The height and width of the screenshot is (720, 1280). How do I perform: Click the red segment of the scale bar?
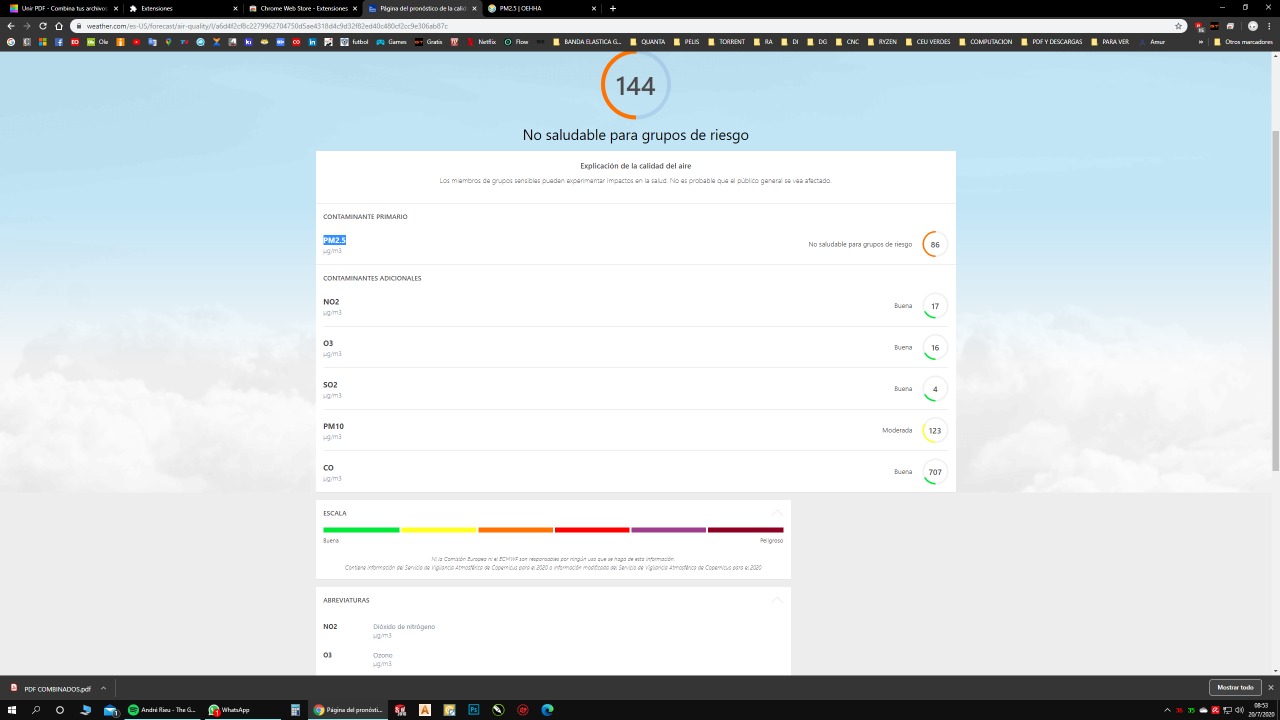592,530
